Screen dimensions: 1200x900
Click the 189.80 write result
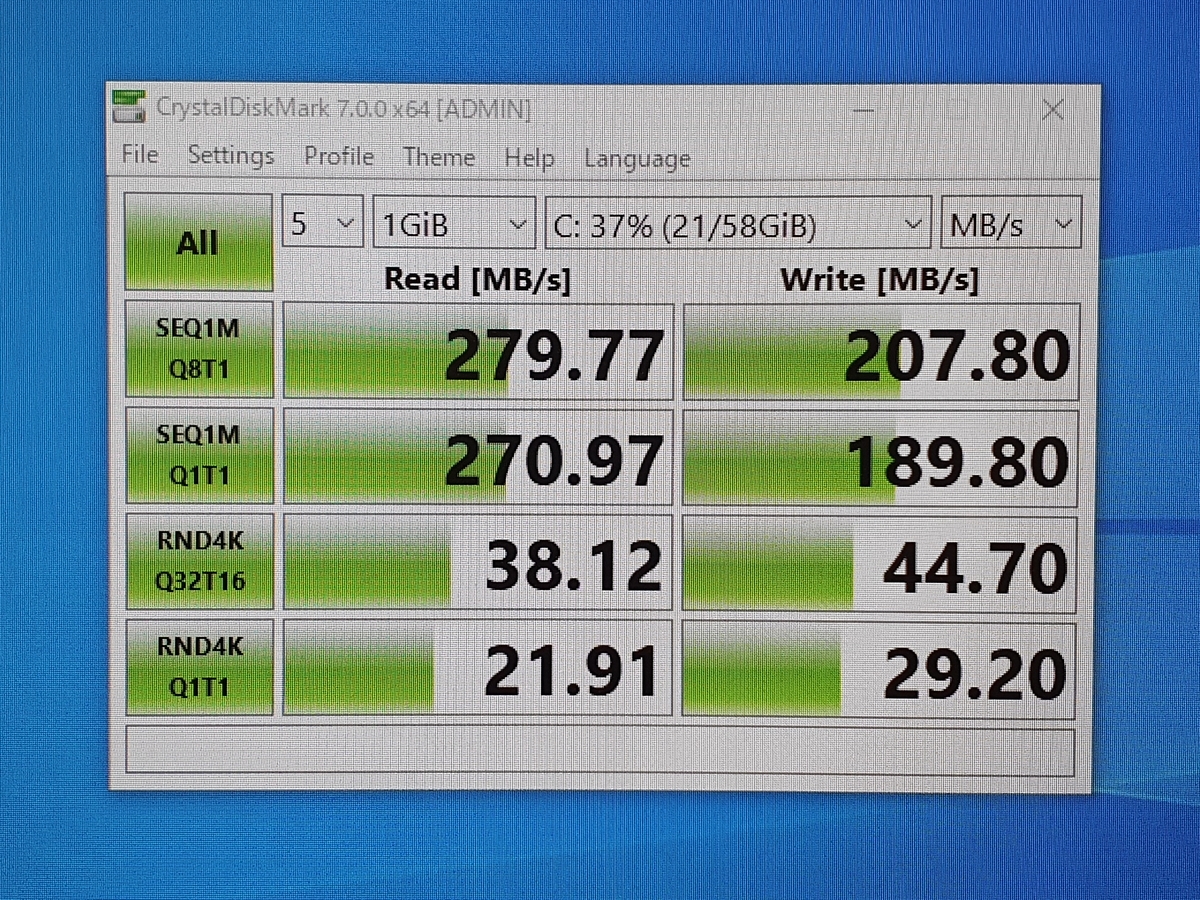point(880,457)
